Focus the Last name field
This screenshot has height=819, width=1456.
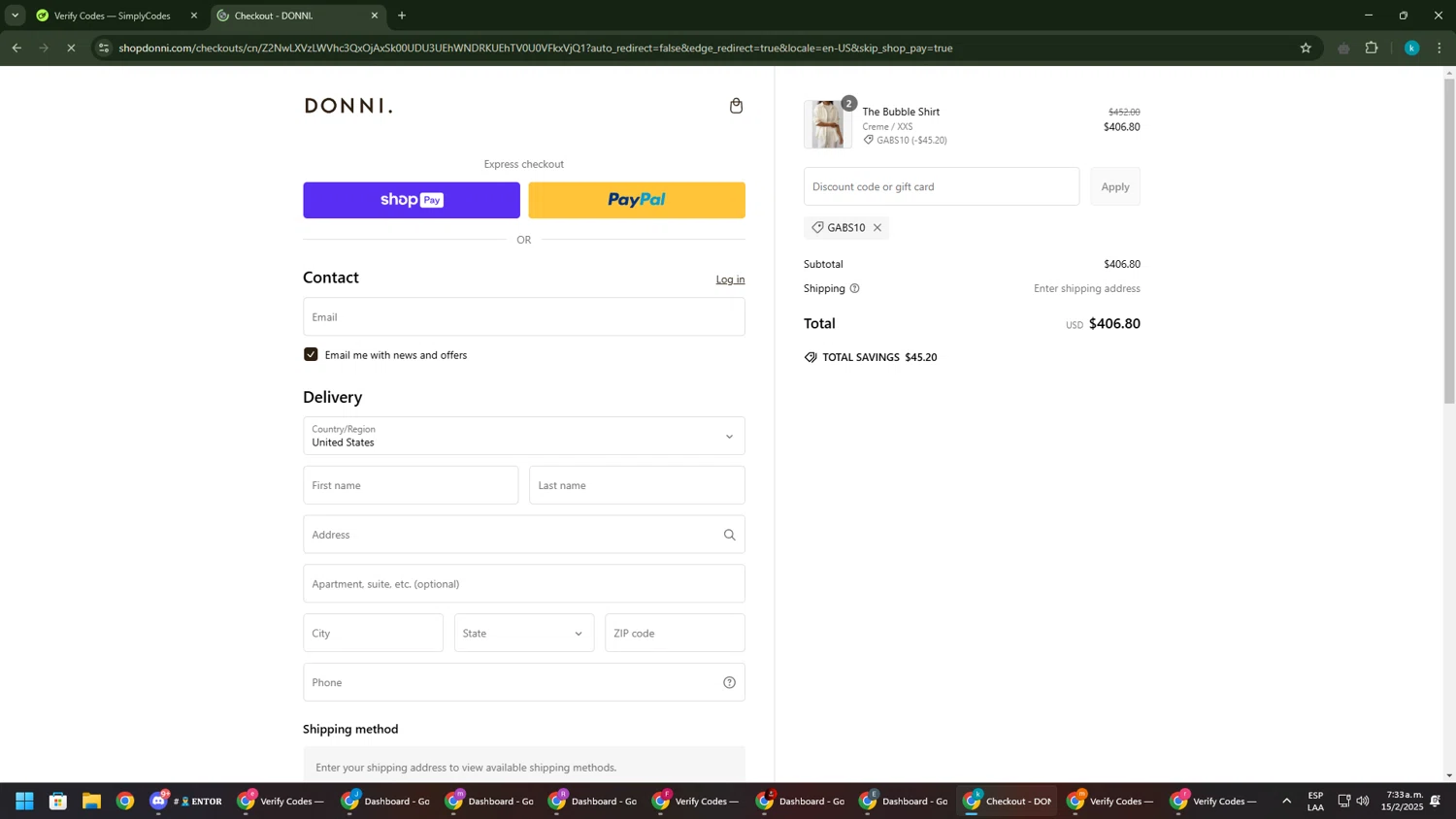[x=637, y=485]
